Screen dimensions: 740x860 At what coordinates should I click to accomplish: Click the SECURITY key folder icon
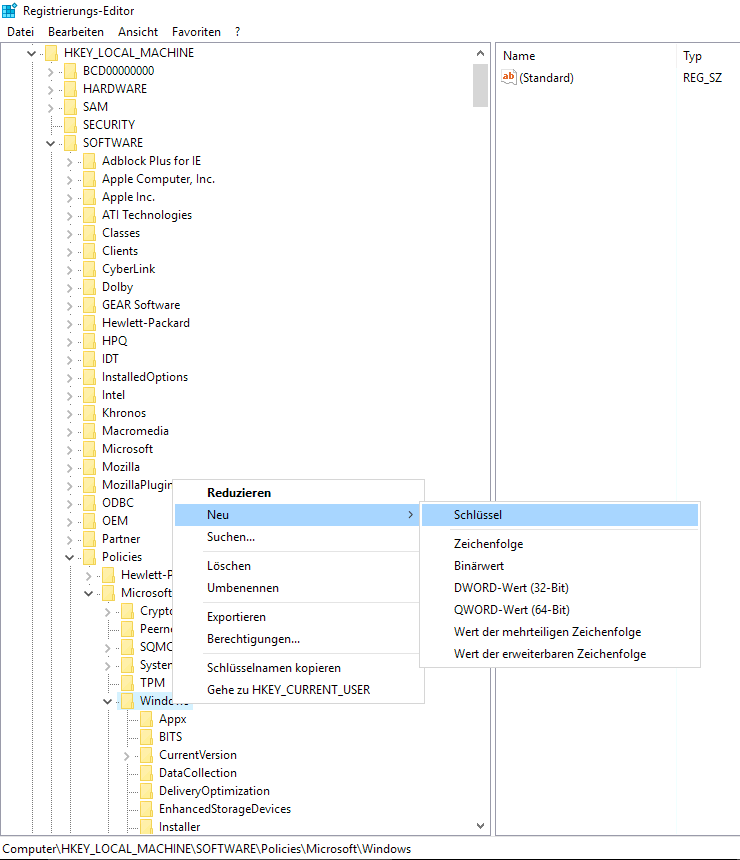[x=70, y=125]
